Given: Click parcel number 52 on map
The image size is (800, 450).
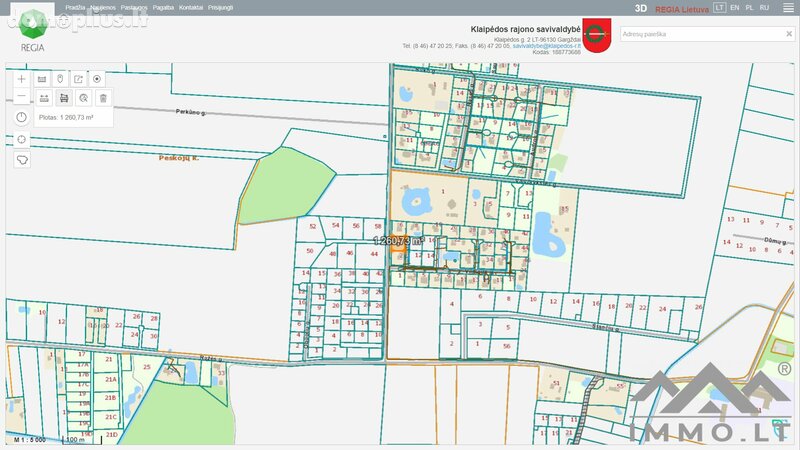Looking at the screenshot, I should 313,226.
